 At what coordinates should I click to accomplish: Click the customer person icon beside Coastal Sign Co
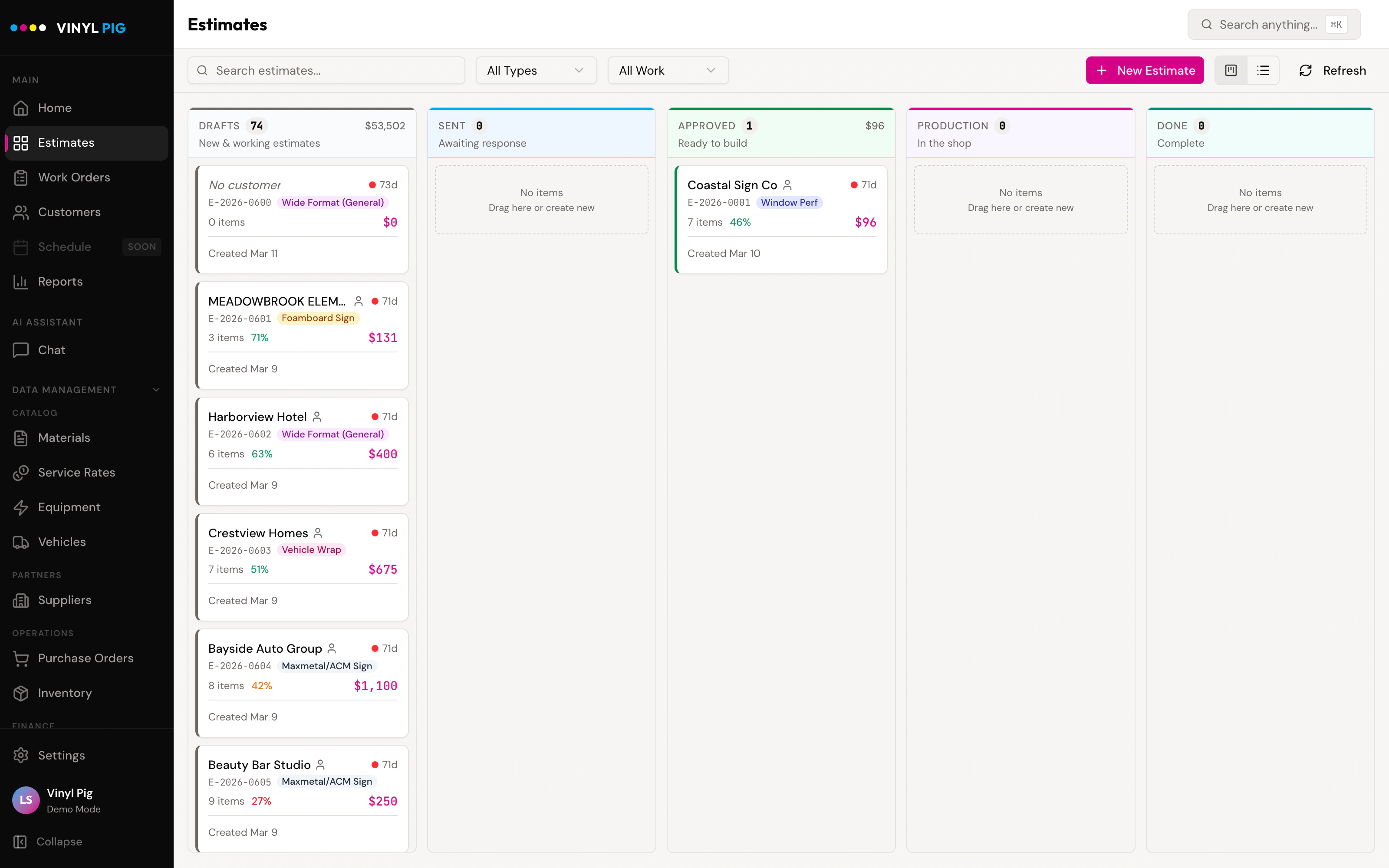pos(787,185)
